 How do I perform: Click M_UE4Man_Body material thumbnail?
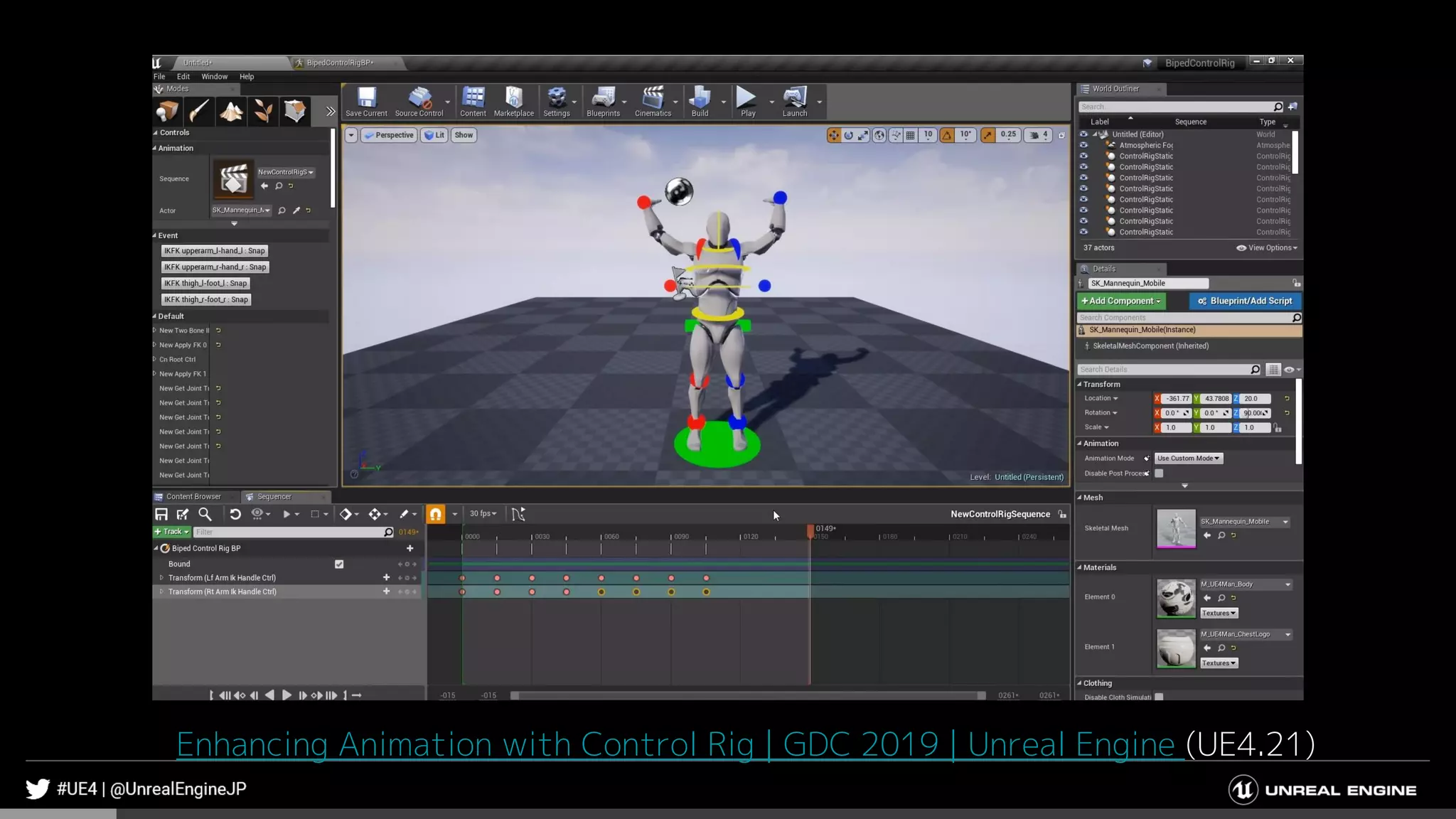(x=1176, y=598)
